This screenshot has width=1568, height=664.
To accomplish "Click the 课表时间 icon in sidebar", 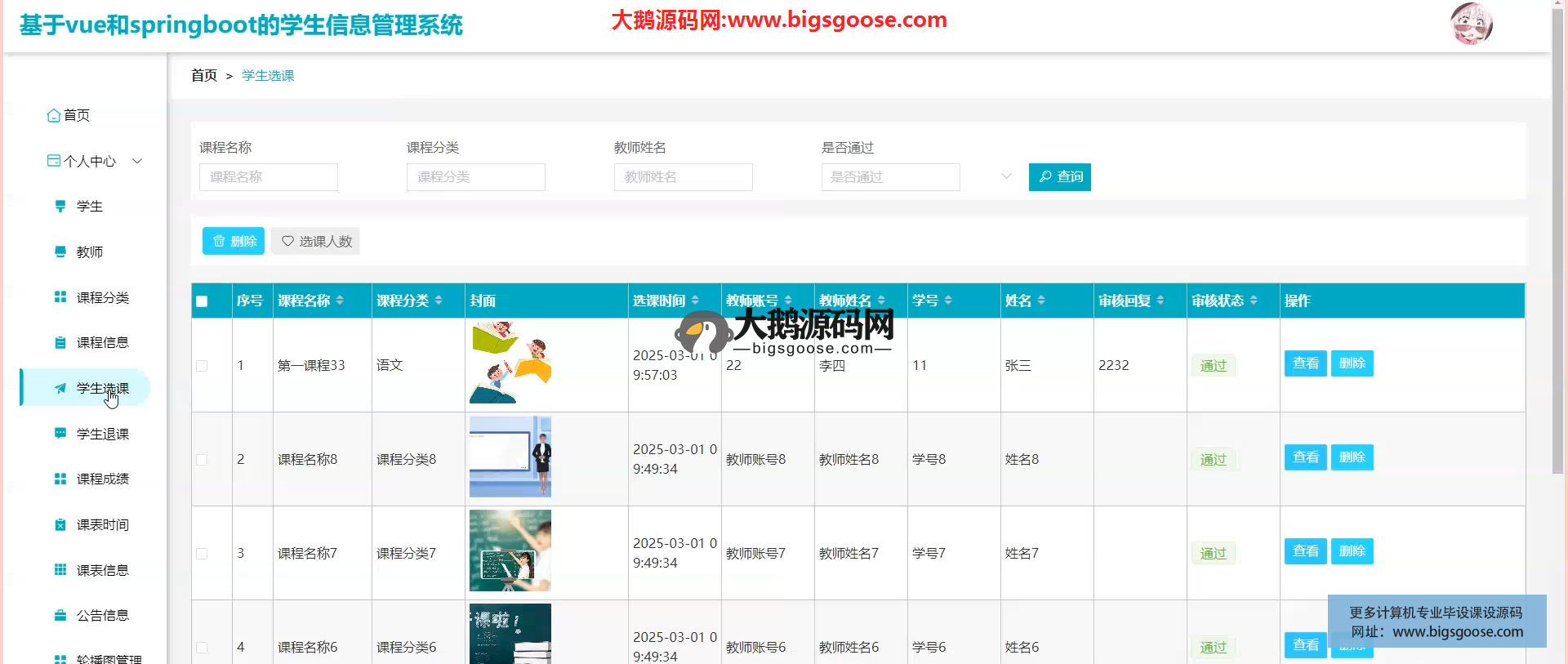I will tap(60, 525).
